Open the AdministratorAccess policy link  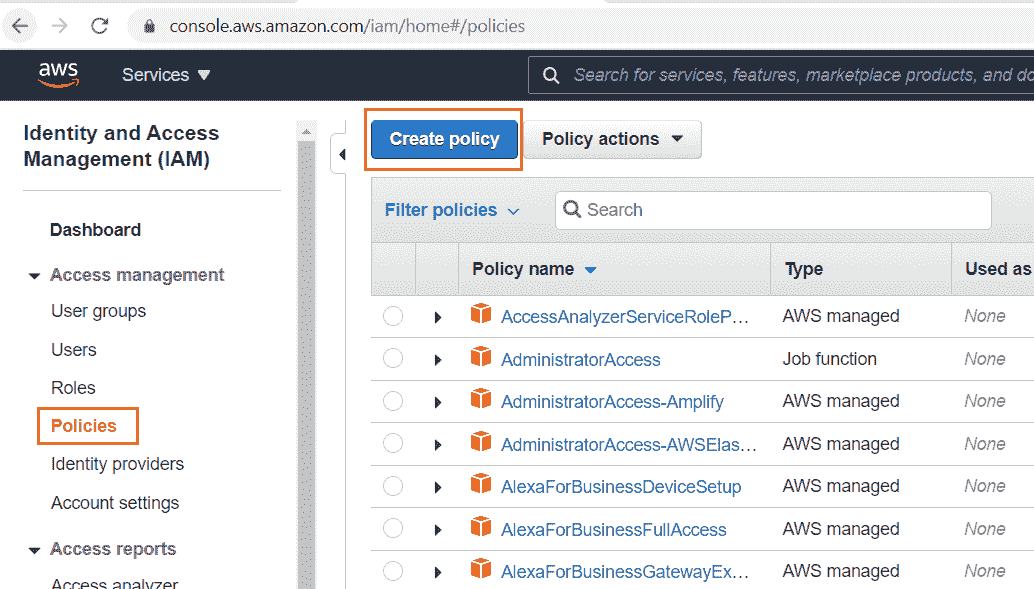(581, 360)
